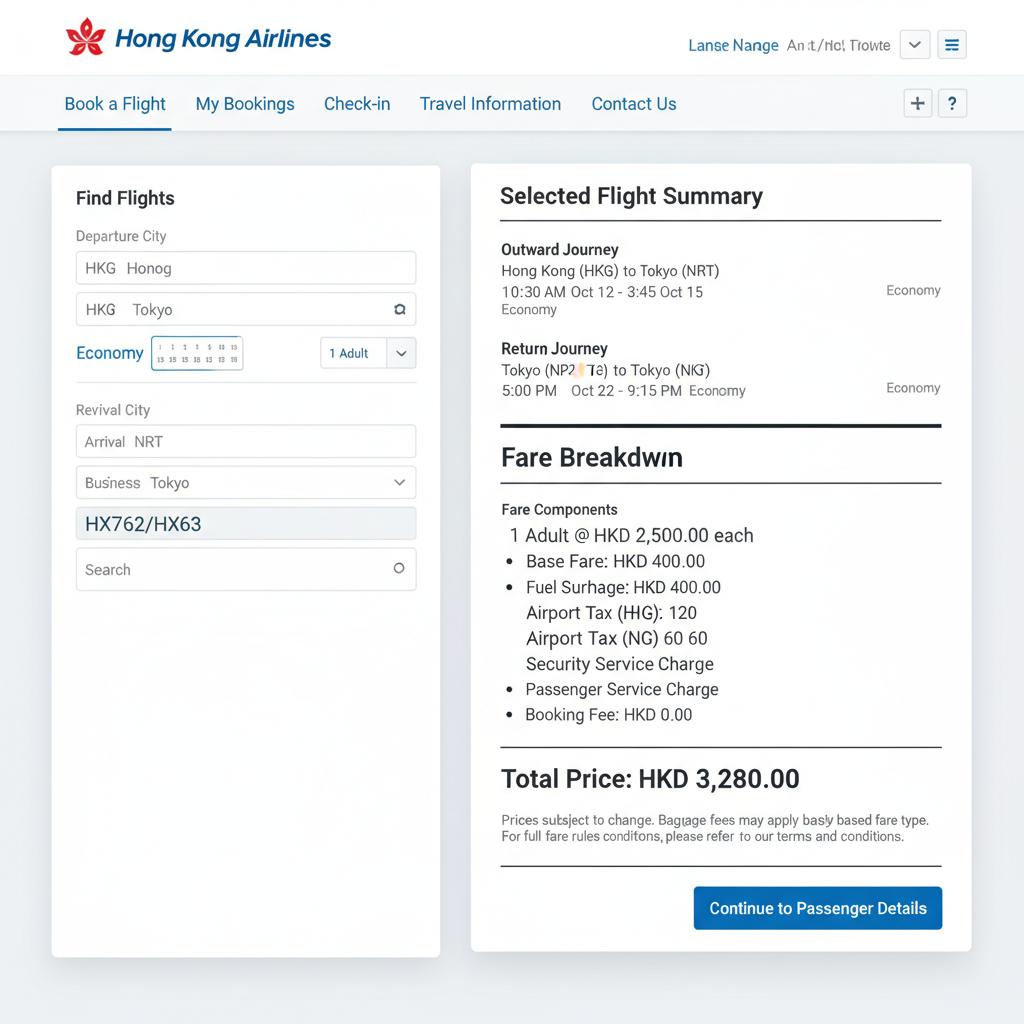
Task: Open Contact Us page
Action: 634,104
